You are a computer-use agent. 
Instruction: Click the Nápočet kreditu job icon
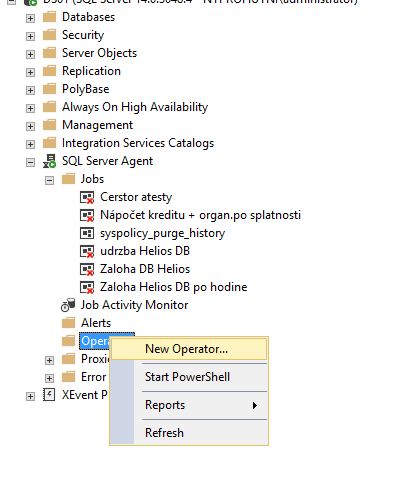click(x=87, y=215)
